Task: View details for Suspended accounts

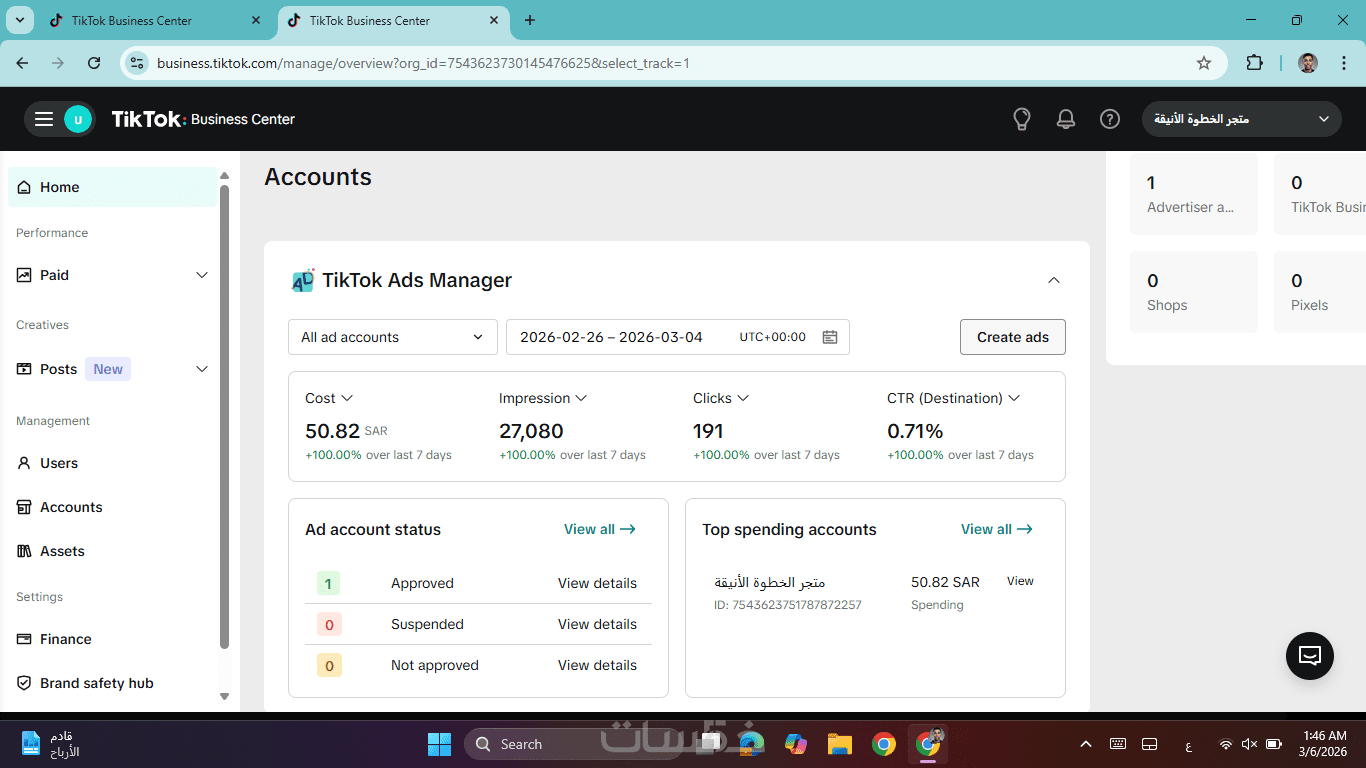Action: tap(597, 624)
